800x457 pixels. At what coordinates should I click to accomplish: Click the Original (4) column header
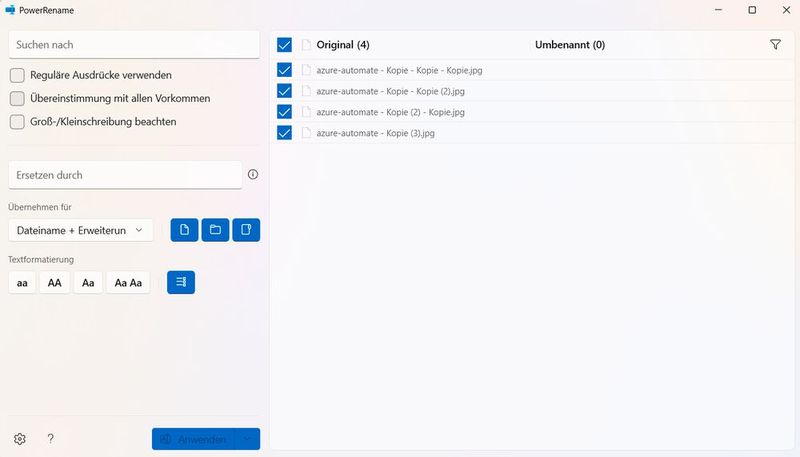pos(343,45)
